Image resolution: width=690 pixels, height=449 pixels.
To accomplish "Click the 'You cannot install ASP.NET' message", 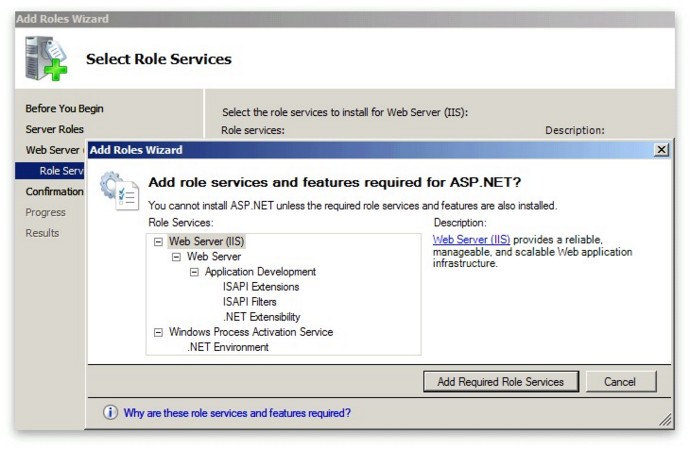I will pos(352,206).
